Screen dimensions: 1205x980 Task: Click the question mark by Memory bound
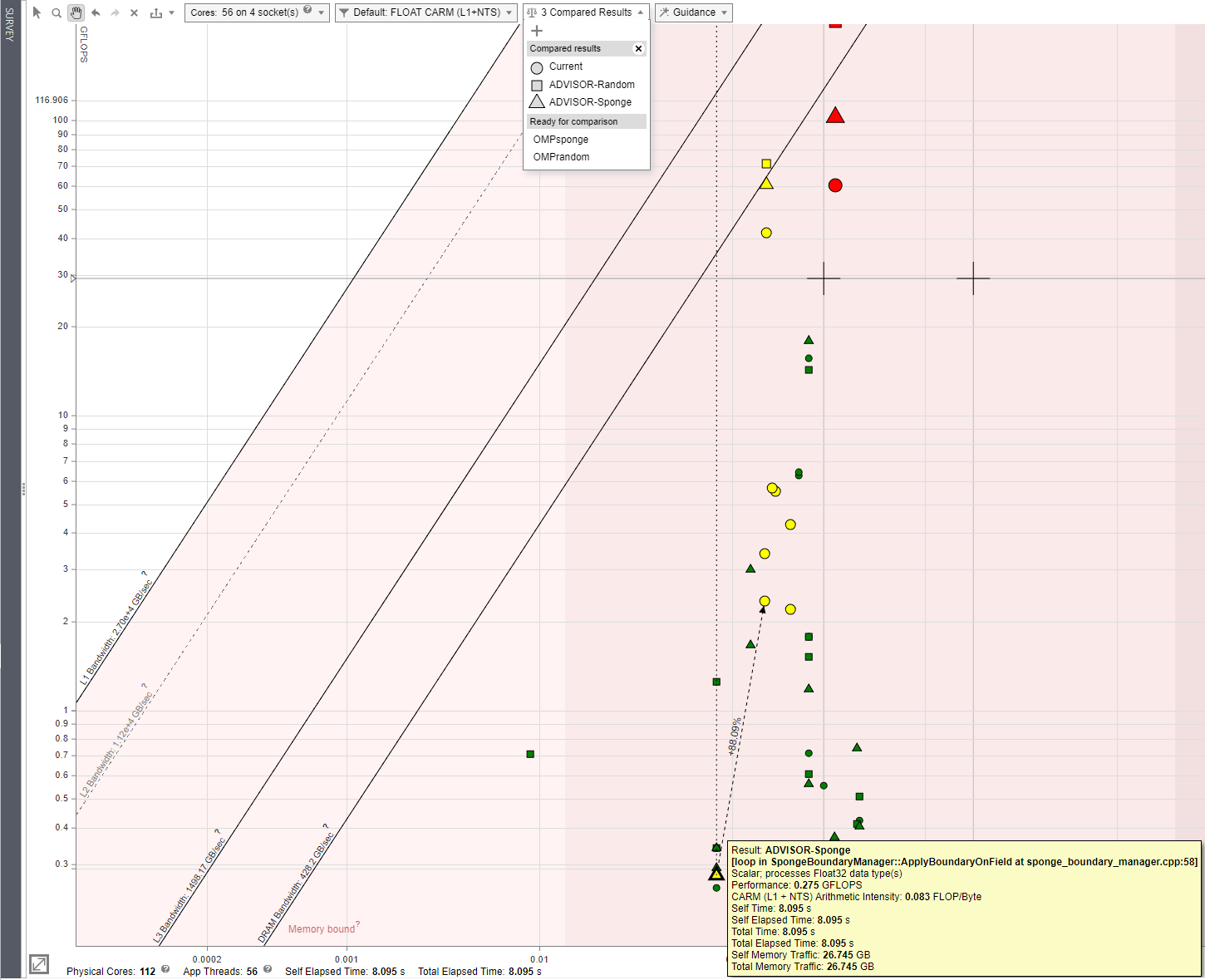[358, 924]
